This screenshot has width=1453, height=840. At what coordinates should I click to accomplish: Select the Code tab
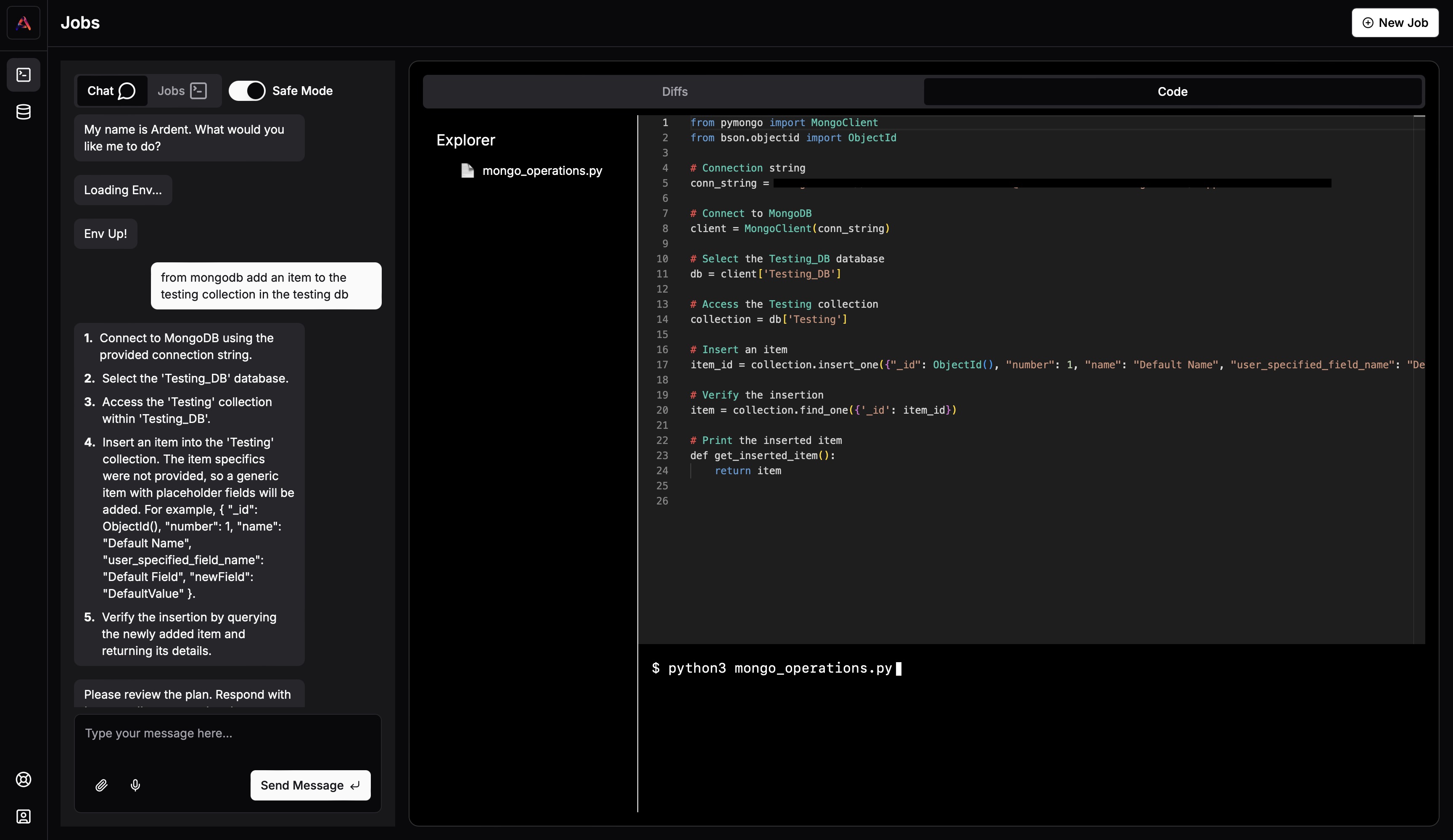tap(1172, 91)
